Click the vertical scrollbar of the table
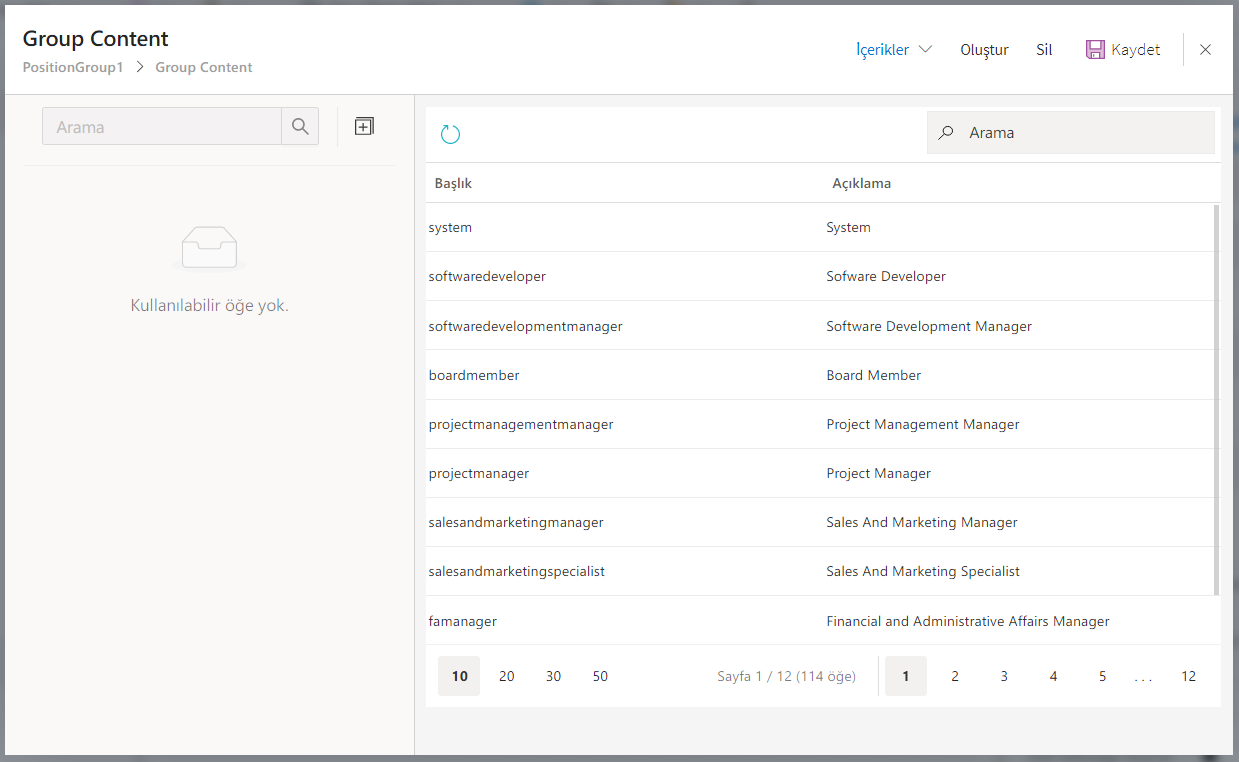1239x762 pixels. pyautogui.click(x=1216, y=400)
